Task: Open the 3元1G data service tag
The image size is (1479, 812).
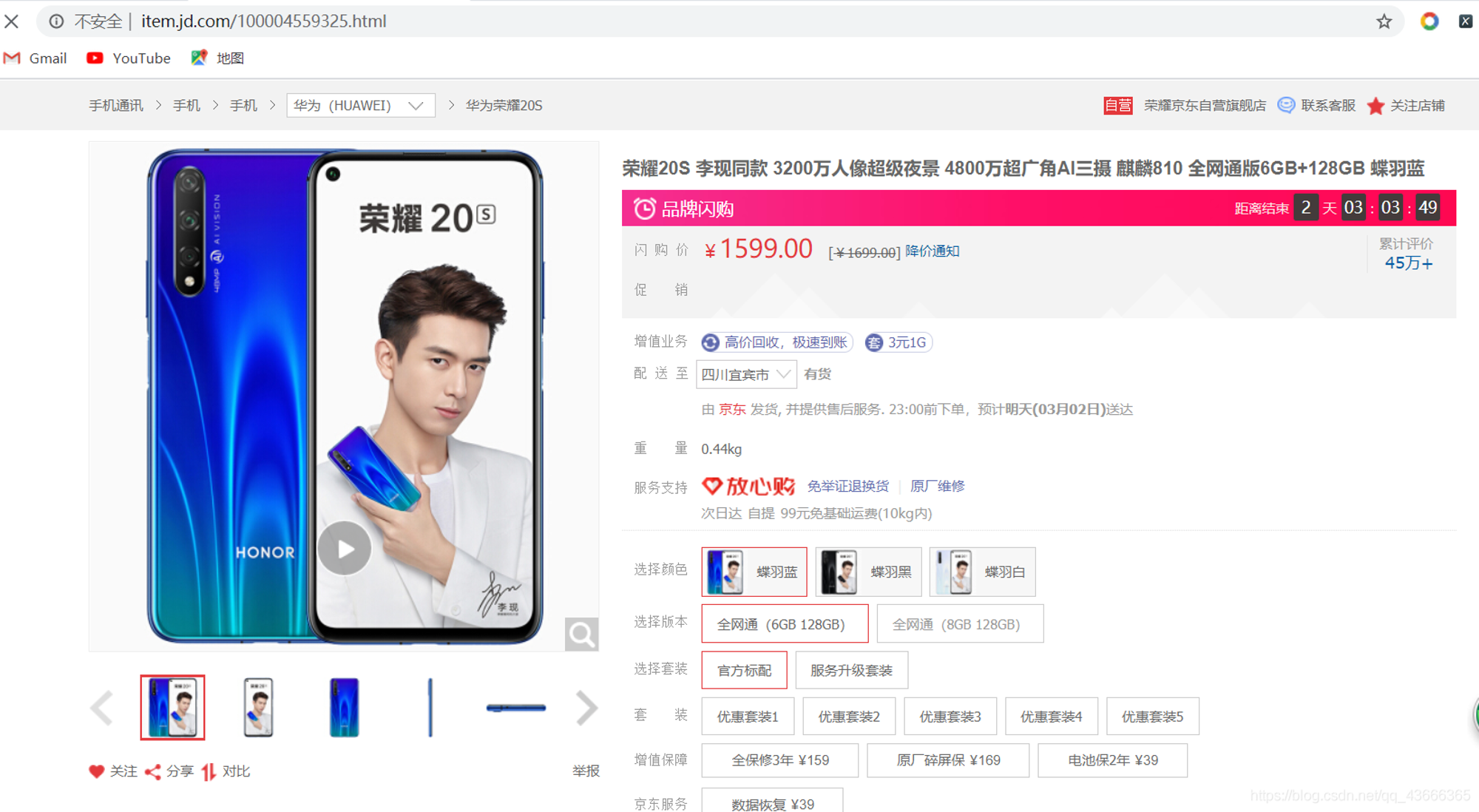Action: click(x=898, y=342)
